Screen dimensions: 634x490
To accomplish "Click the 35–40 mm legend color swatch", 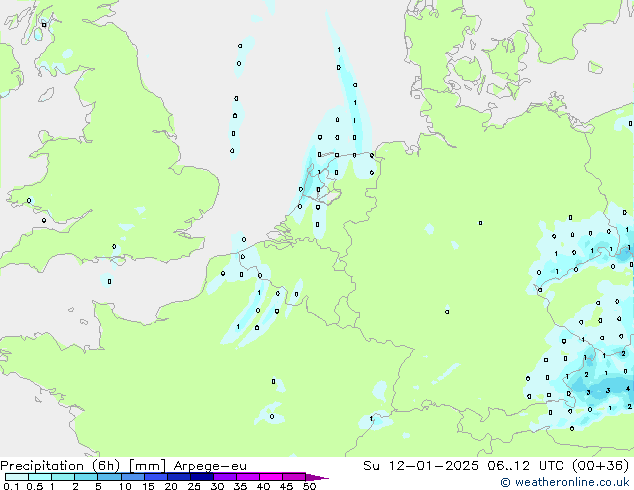I will pos(247,477).
